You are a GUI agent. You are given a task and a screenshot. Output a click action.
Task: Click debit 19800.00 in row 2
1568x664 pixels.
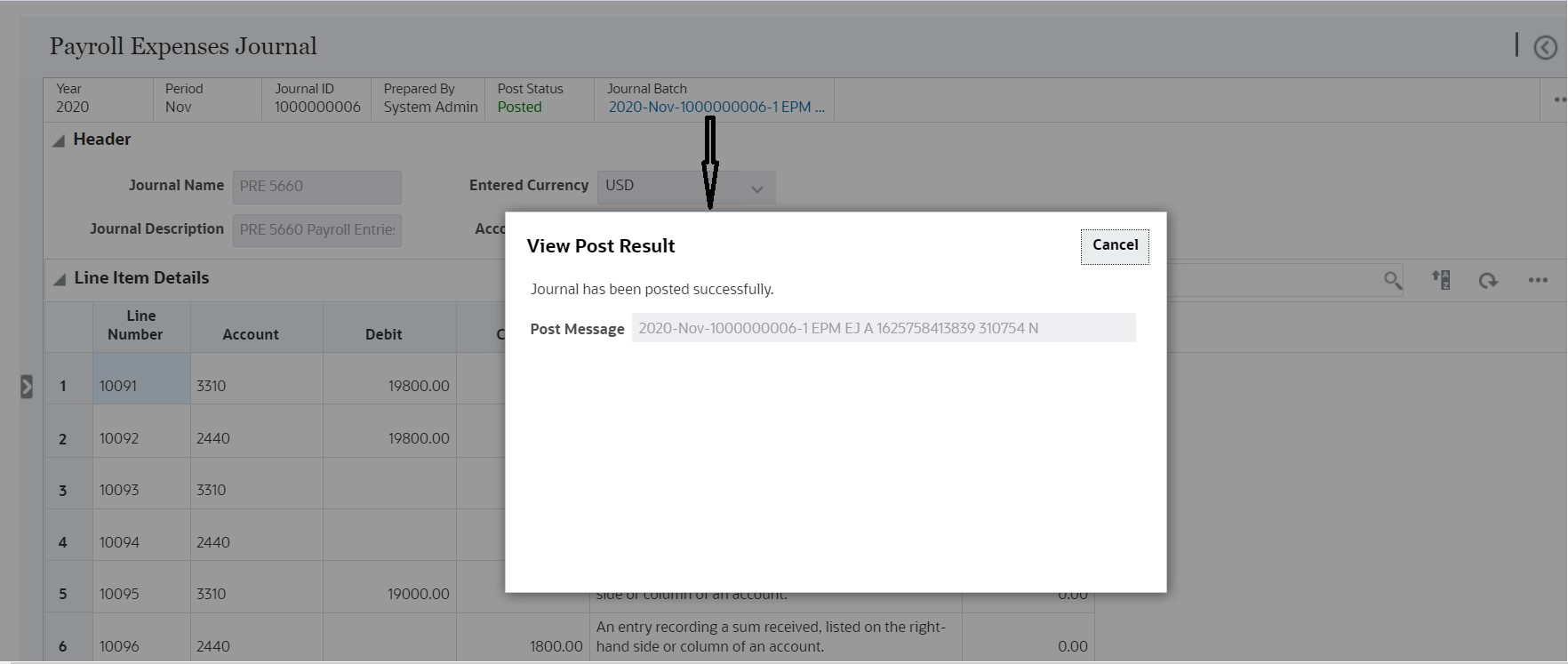click(389, 431)
